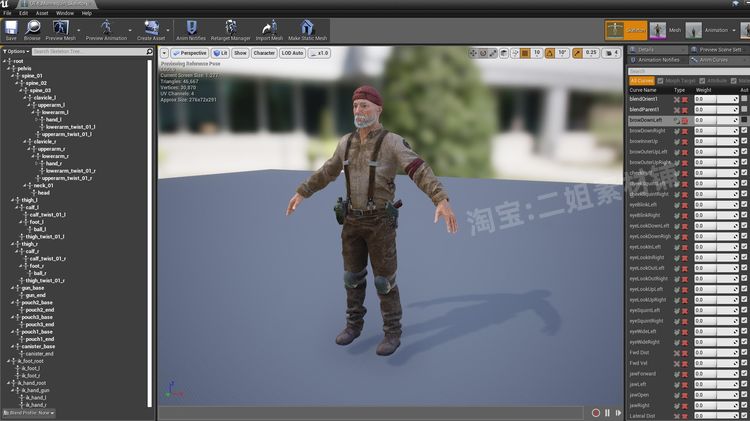Switch to Skeleton editing mode

click(626, 30)
